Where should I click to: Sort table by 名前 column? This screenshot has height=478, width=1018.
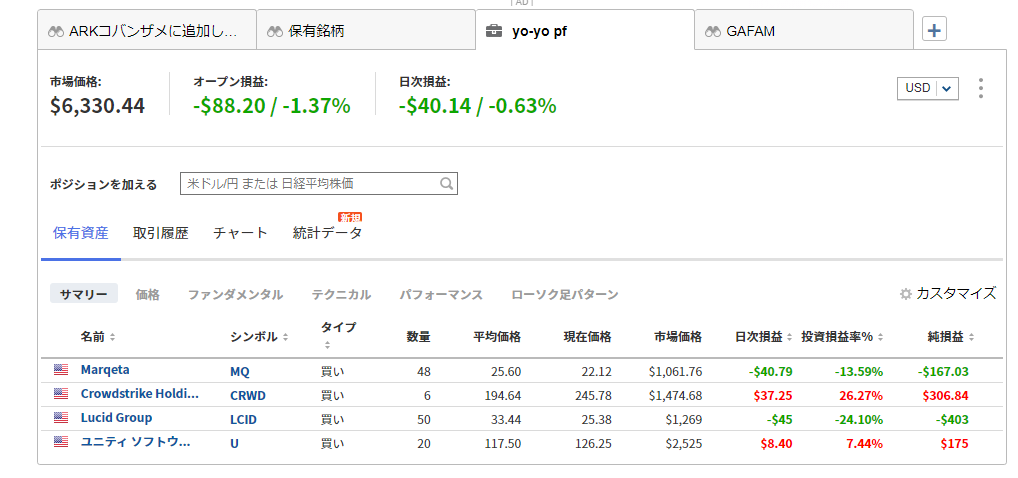pyautogui.click(x=98, y=337)
